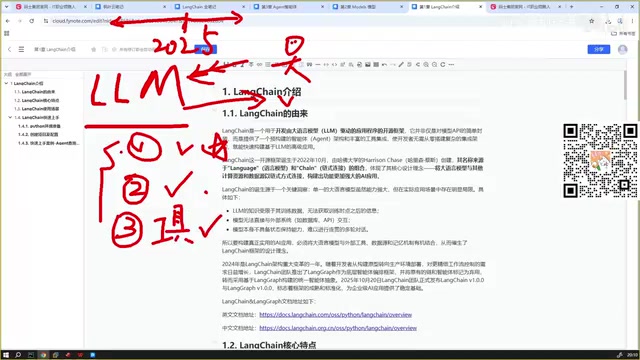The image size is (640, 360).
Task: Close the '第1章 LangChain介绍' browser tab
Action: tap(480, 7)
